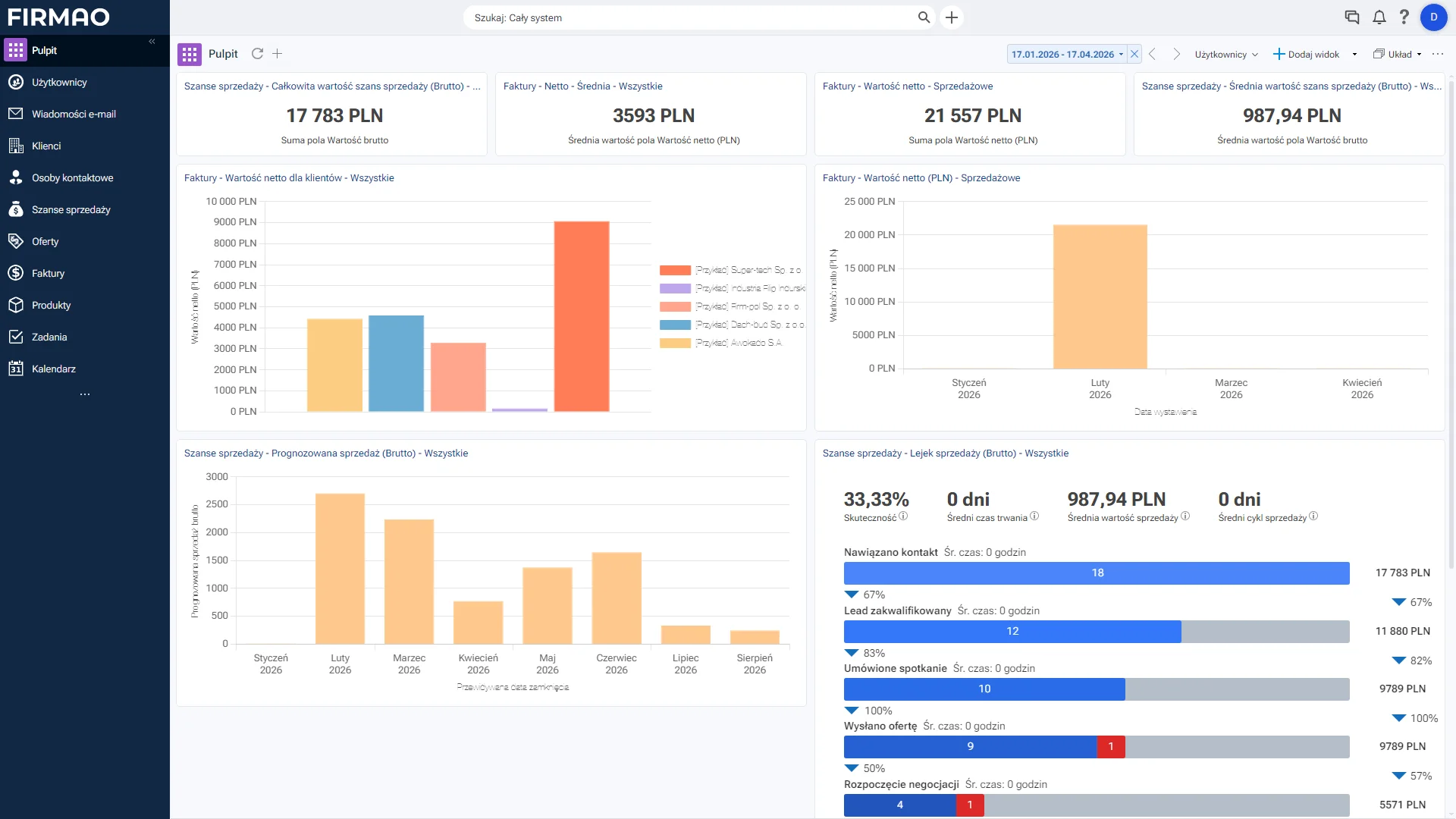Open the chat messages icon
The image size is (1456, 819).
[1351, 17]
